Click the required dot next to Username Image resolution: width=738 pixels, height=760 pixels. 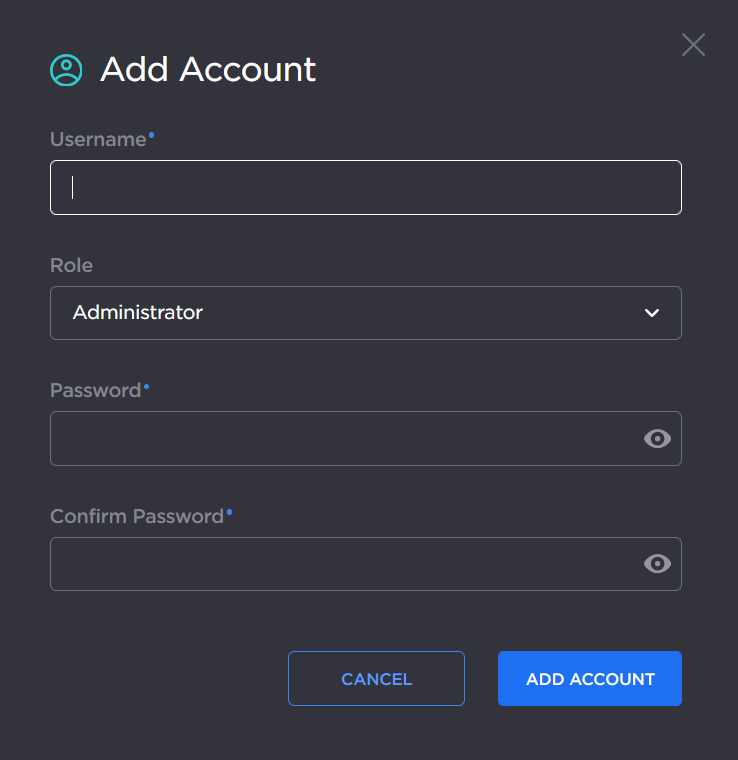tap(151, 134)
